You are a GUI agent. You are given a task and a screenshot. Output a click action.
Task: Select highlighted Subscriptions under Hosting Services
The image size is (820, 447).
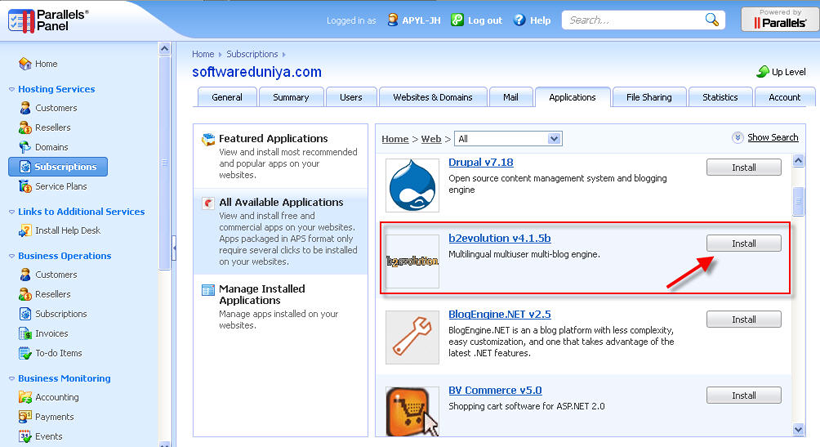tap(58, 167)
